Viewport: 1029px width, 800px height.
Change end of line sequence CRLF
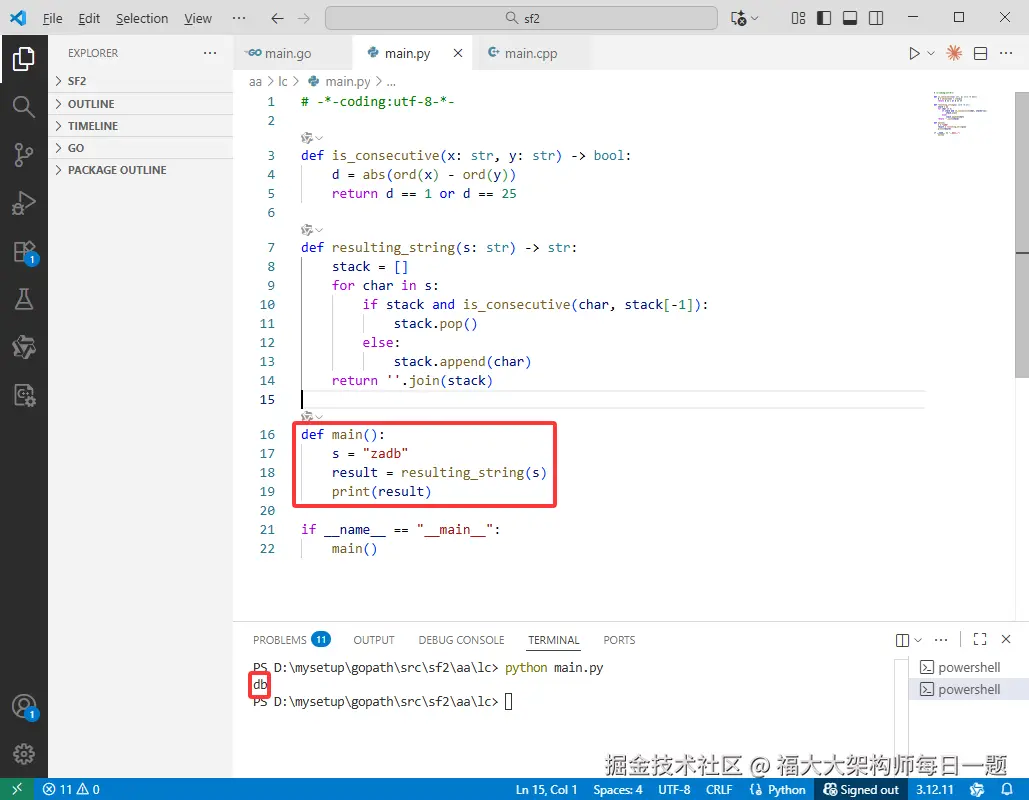point(719,789)
